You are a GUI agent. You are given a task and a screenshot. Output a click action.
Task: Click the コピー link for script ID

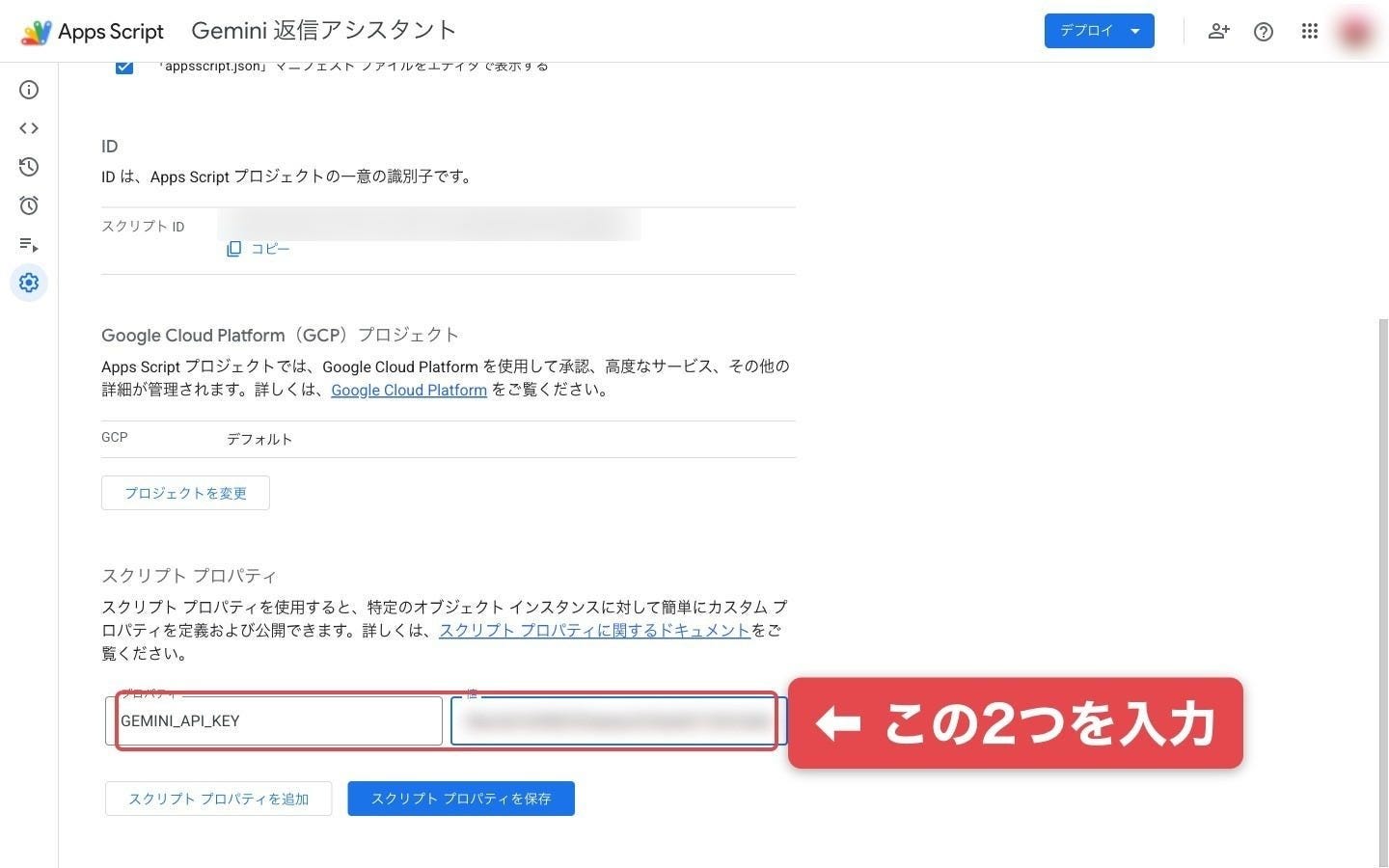point(270,249)
